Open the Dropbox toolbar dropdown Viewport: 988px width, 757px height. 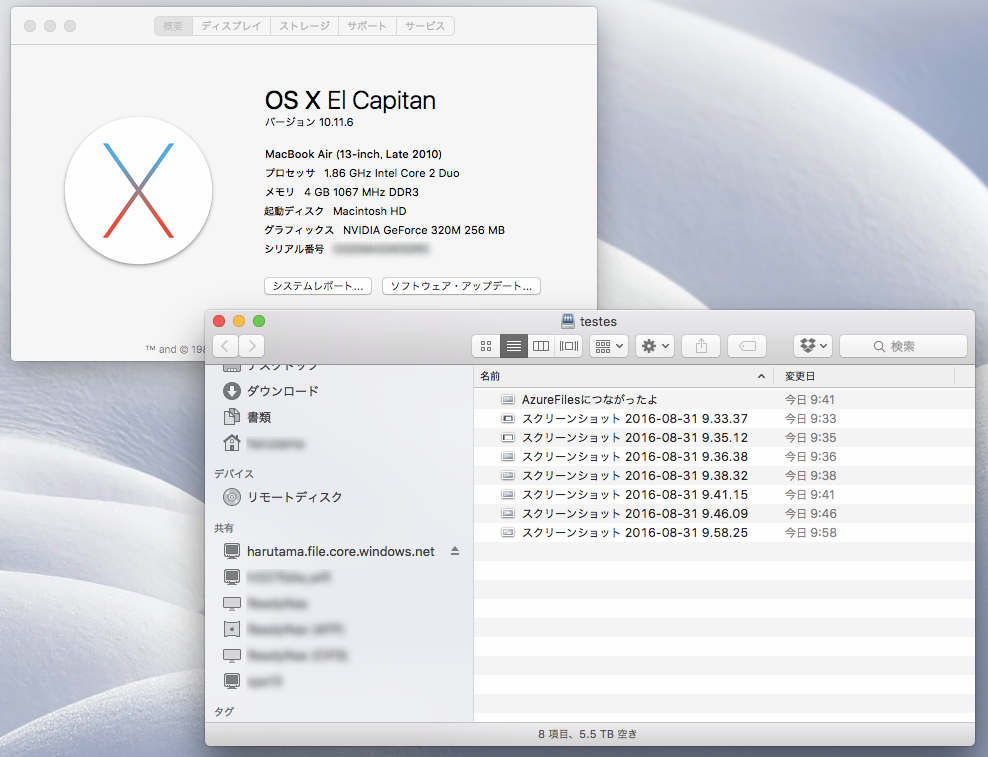click(x=813, y=346)
